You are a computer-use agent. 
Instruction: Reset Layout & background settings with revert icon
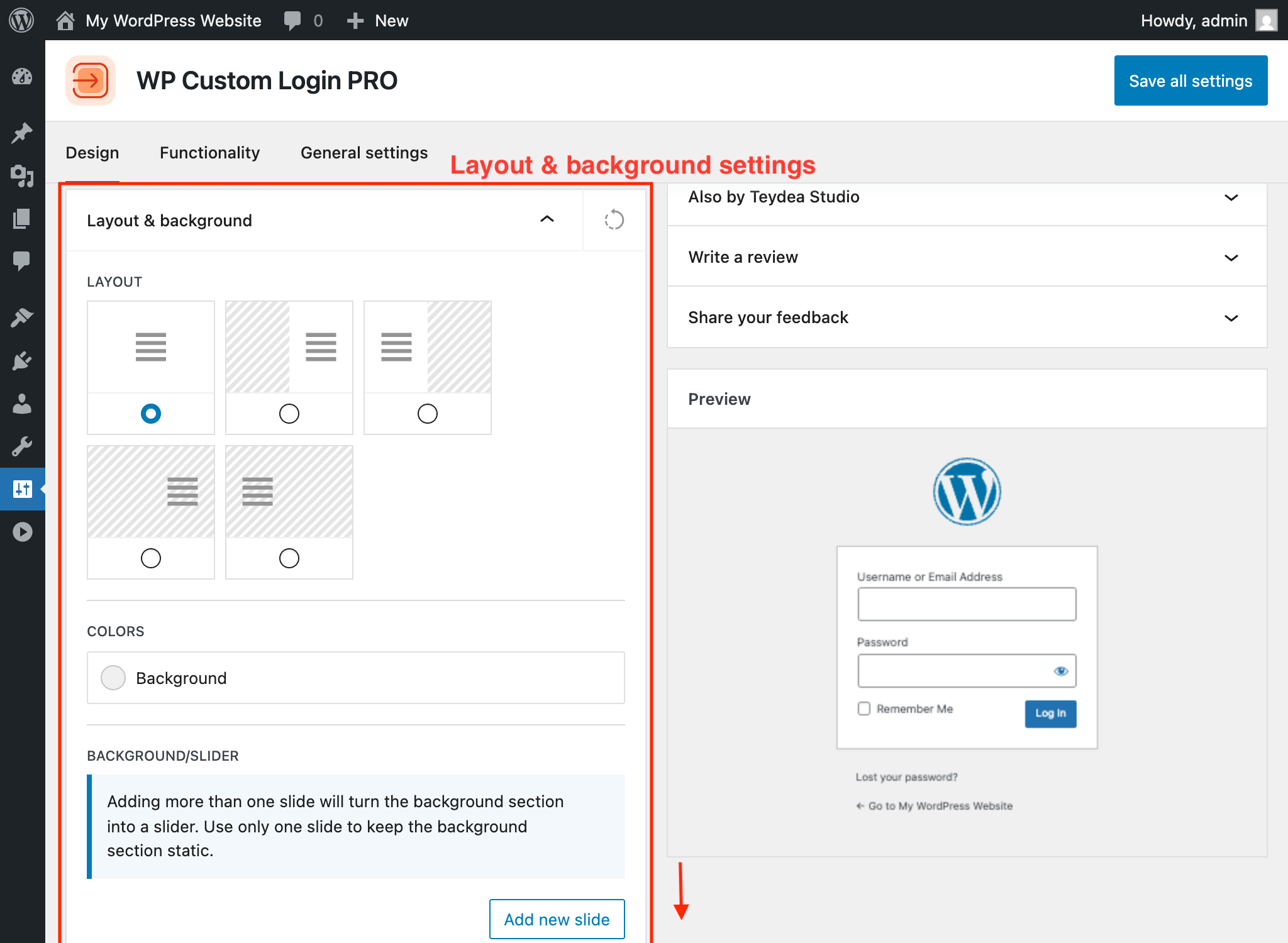tap(614, 220)
